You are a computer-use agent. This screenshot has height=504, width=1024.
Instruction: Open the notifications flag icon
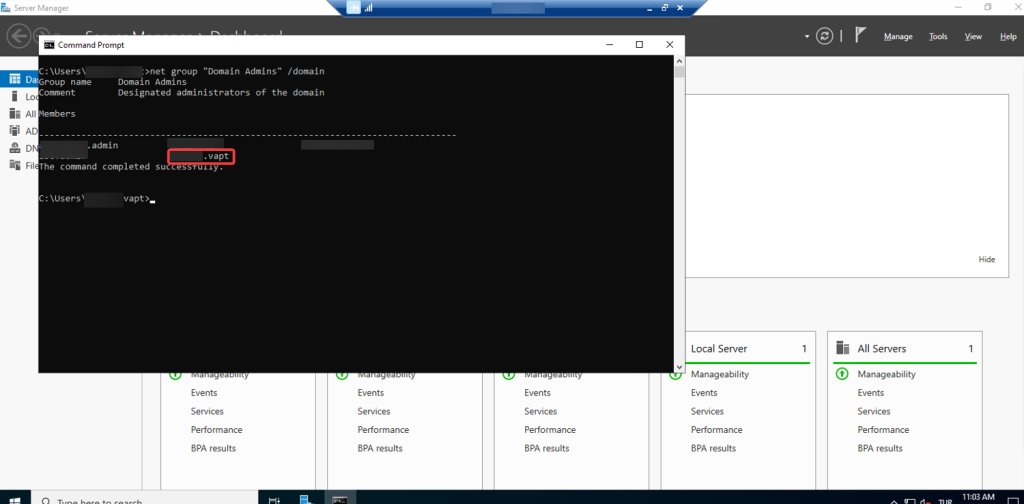tap(859, 36)
